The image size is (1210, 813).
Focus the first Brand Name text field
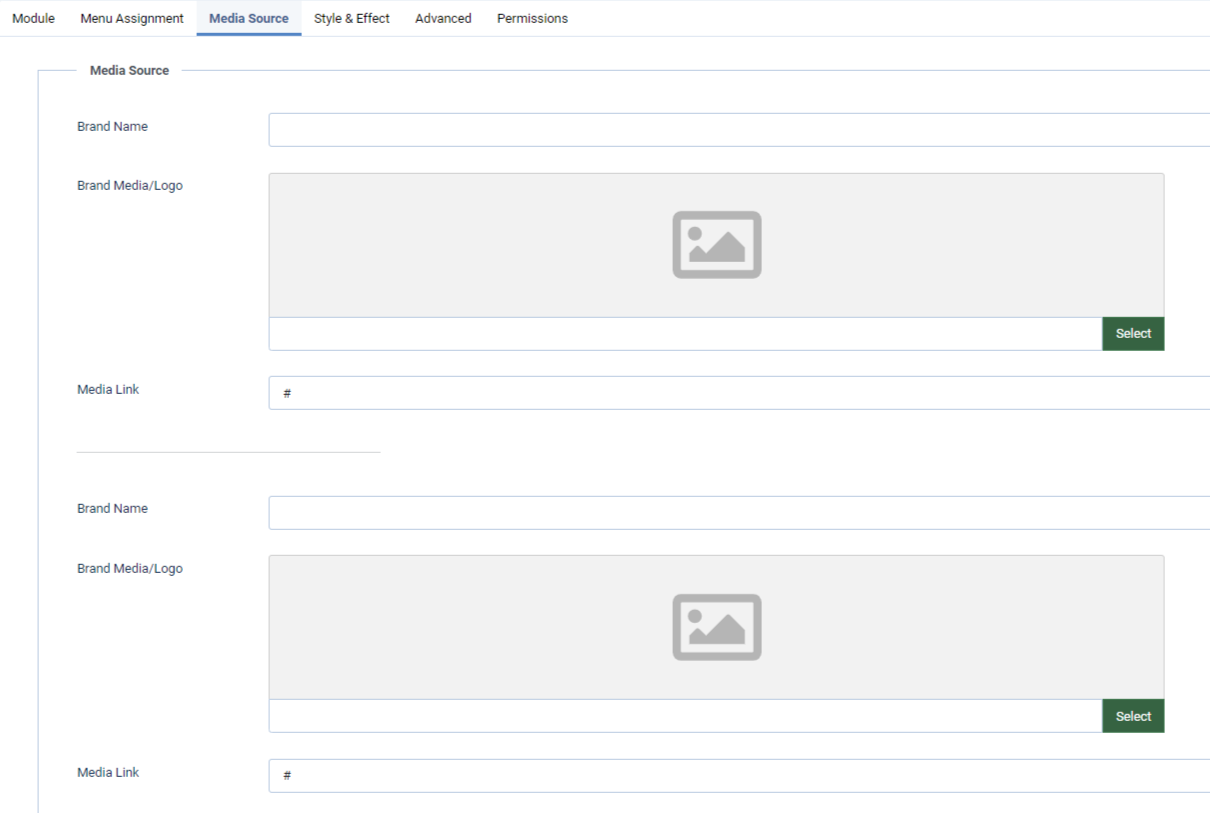click(738, 130)
